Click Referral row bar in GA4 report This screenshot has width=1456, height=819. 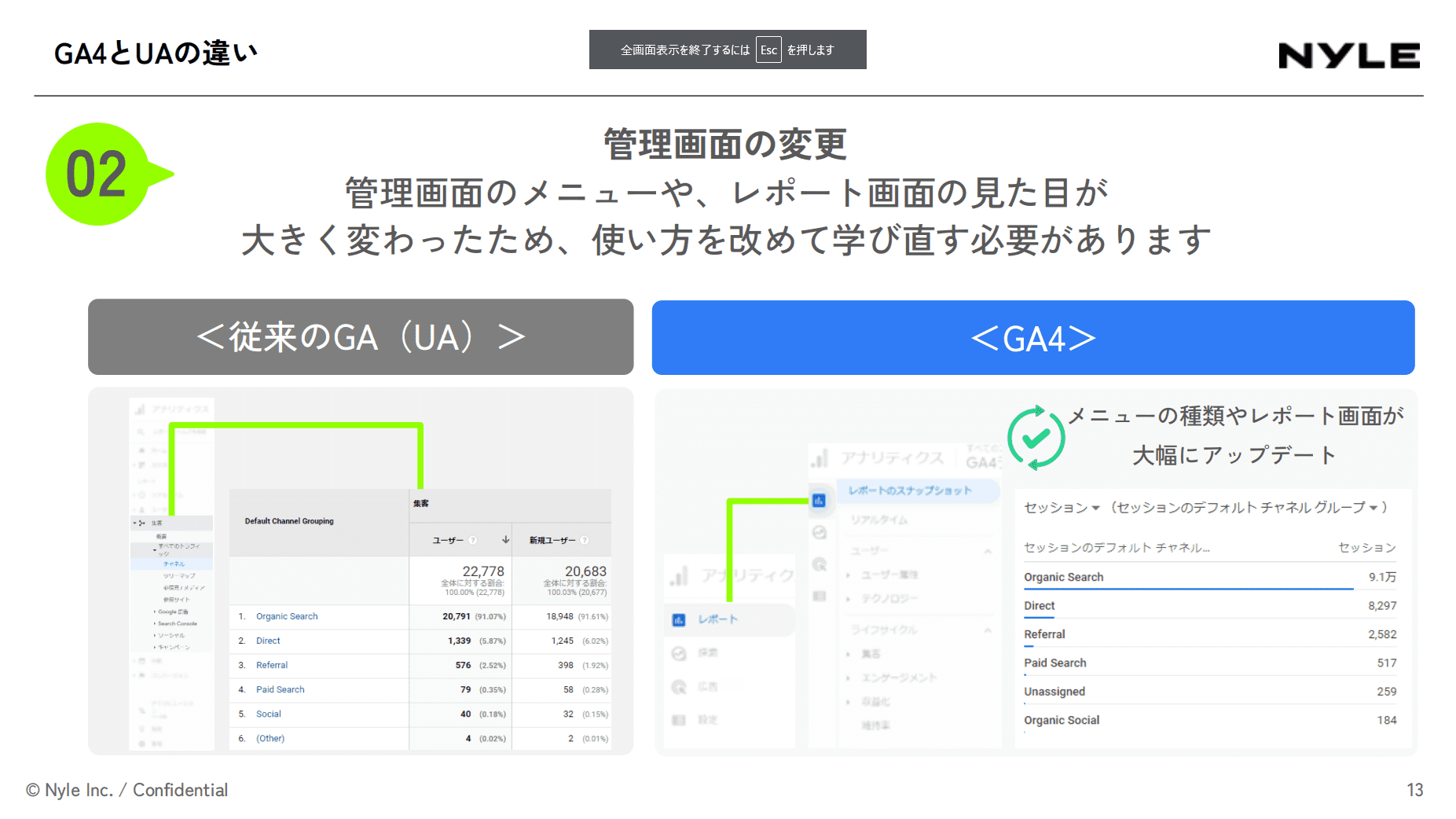coord(1029,645)
